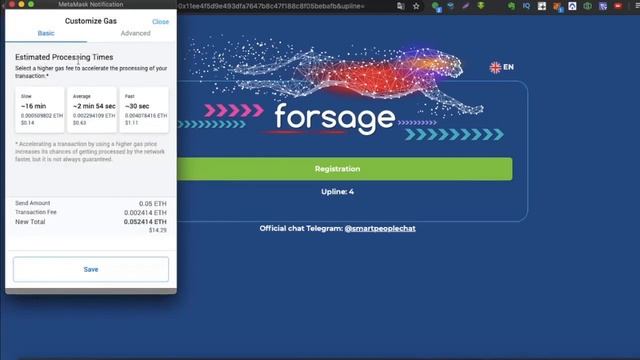Open the MetaMask fox extension icon
The image size is (640, 360).
[557, 7]
